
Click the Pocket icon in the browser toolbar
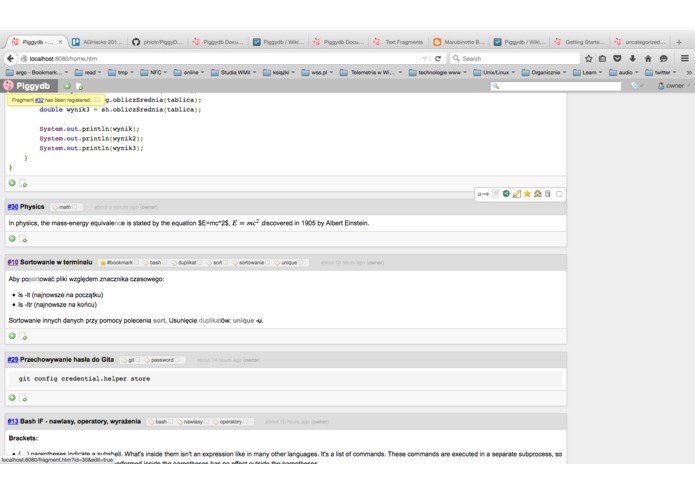617,58
